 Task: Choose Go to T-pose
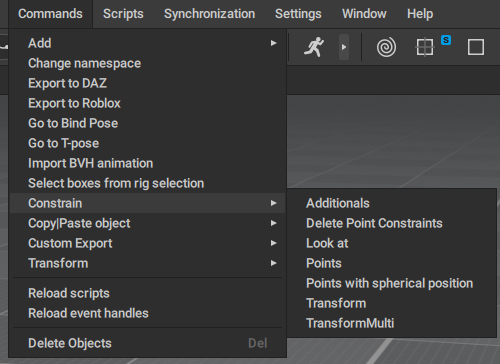click(147, 143)
